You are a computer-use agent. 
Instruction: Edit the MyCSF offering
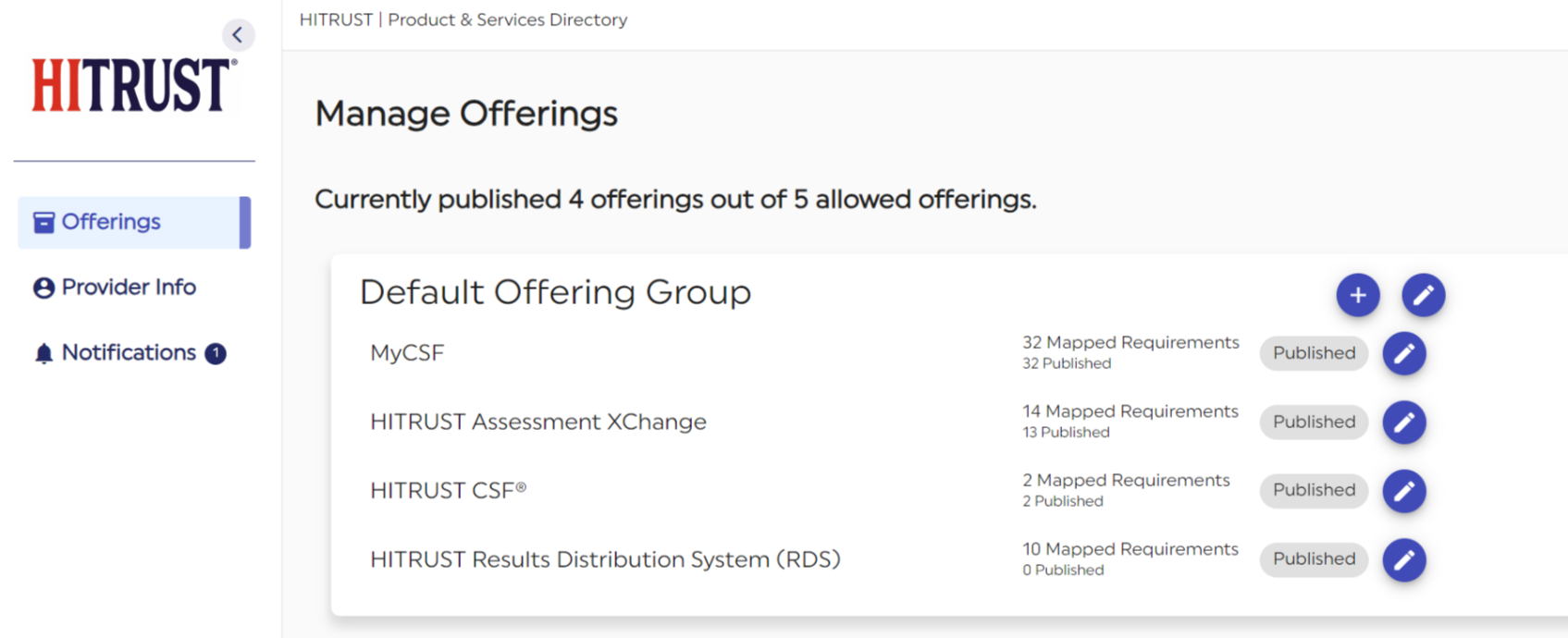(x=1404, y=353)
